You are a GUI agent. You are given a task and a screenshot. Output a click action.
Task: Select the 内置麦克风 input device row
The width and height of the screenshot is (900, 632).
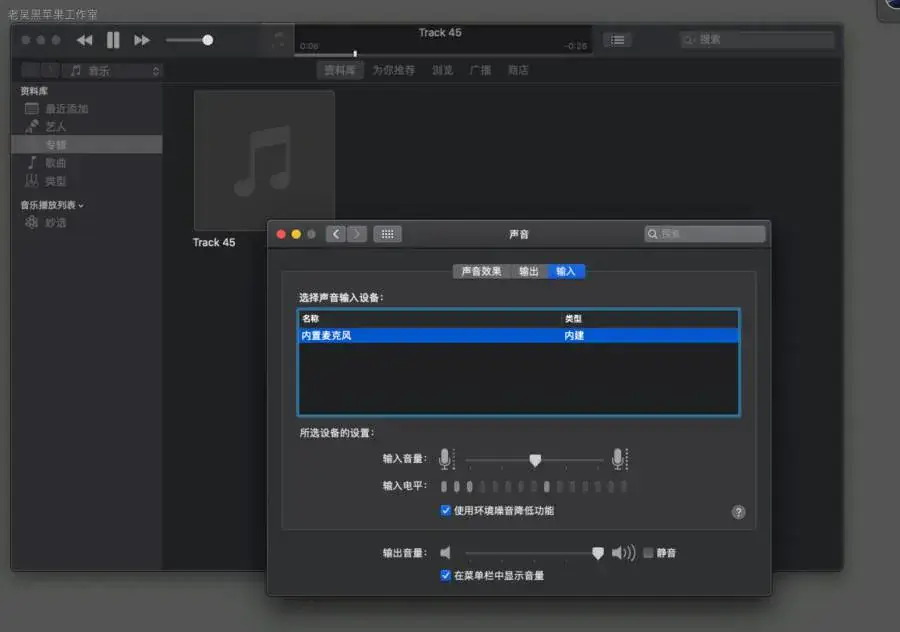click(x=519, y=335)
